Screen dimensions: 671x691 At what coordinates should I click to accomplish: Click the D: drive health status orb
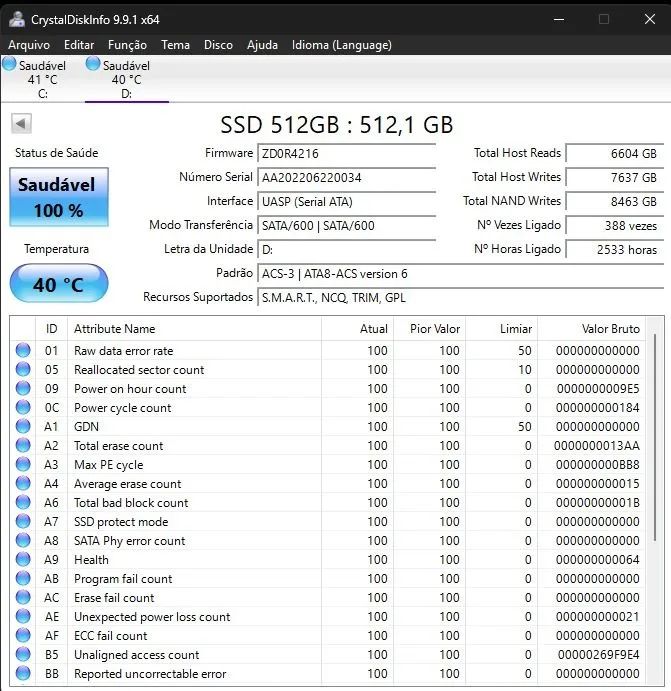[x=93, y=64]
